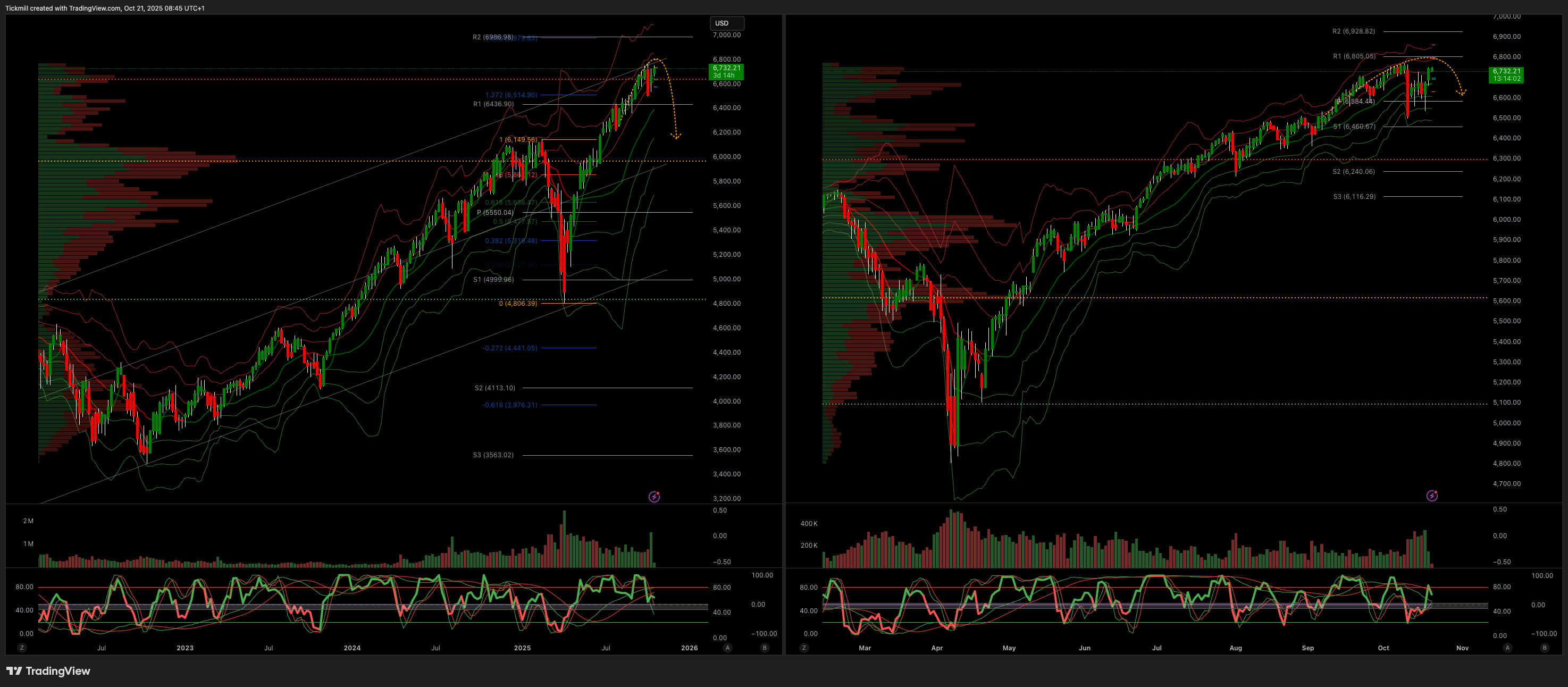Viewport: 1568px width, 687px height.
Task: Toggle auto scale A on the weekly chart
Action: (x=727, y=648)
